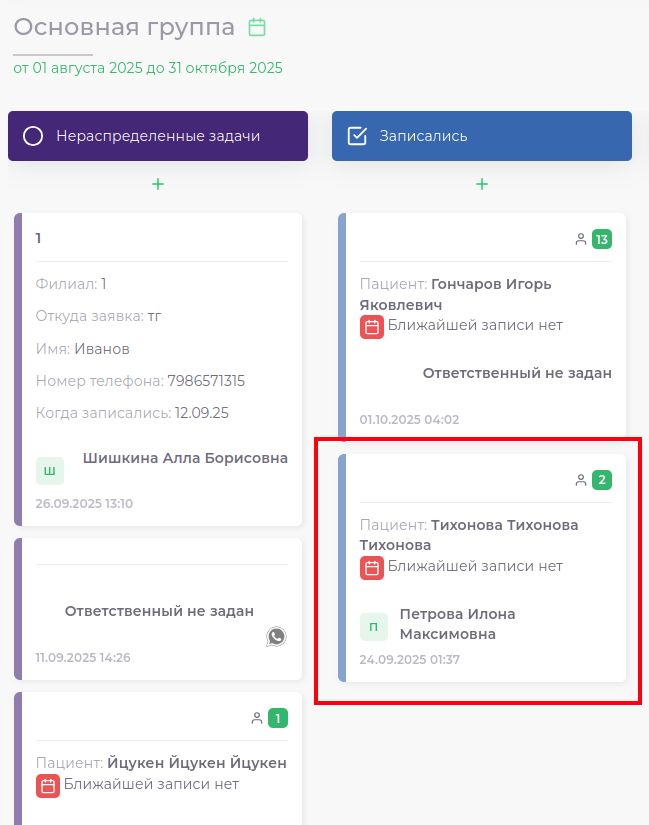Image resolution: width=649 pixels, height=825 pixels.
Task: Click red calendar icon in Тихонова card
Action: click(371, 567)
